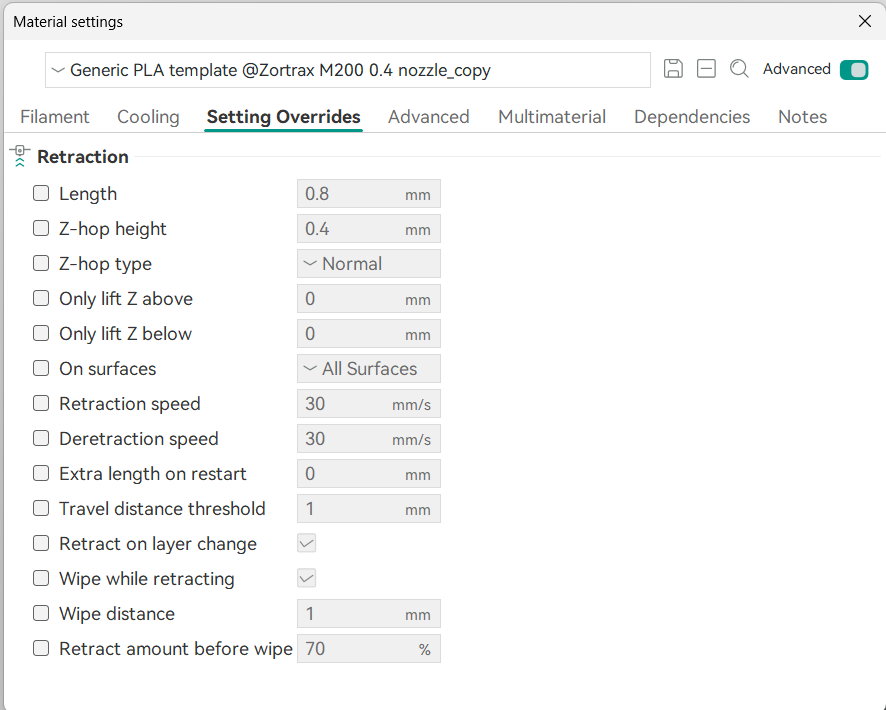Open the Notes tab
This screenshot has width=886, height=710.
[x=802, y=117]
